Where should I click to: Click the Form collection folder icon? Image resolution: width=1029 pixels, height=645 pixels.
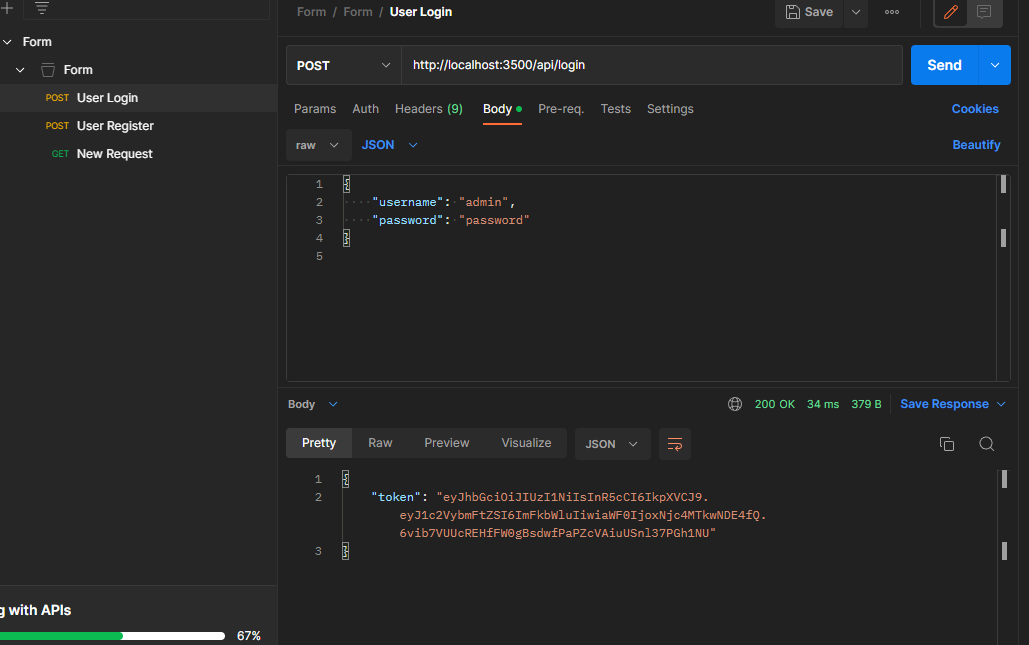click(x=48, y=70)
